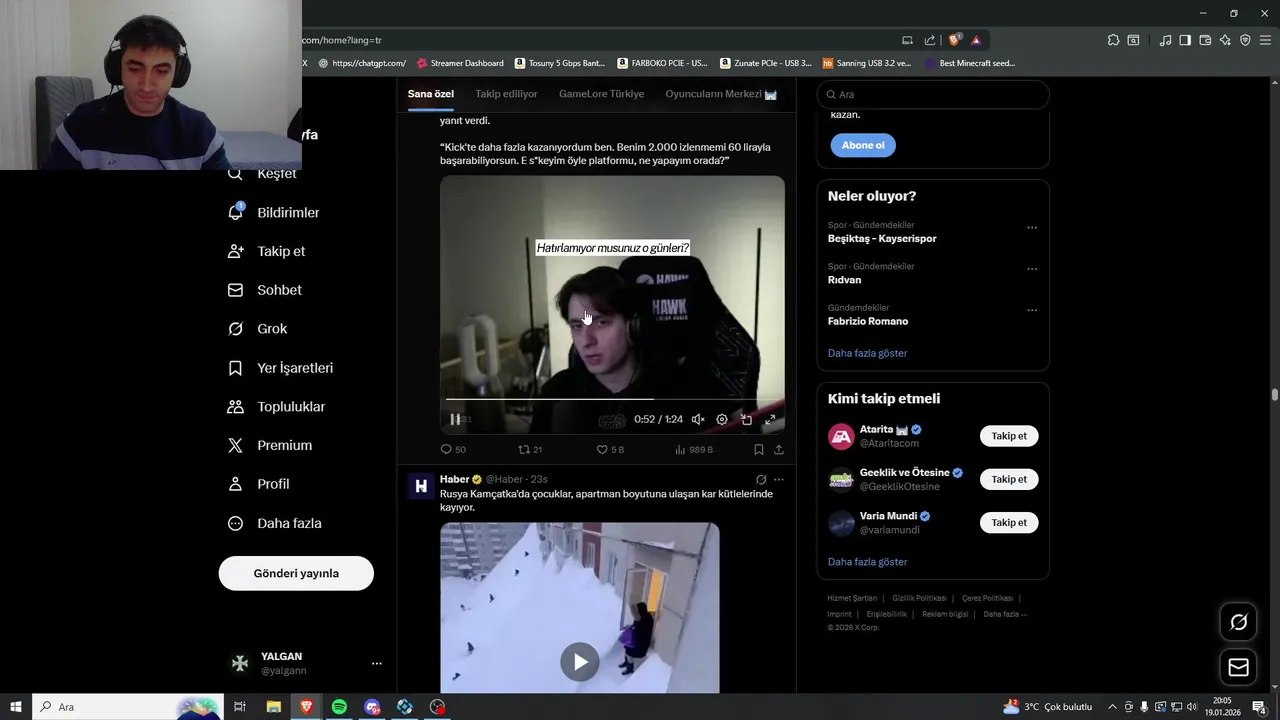Open Spotify from the taskbar
Viewport: 1280px width, 720px height.
[339, 707]
